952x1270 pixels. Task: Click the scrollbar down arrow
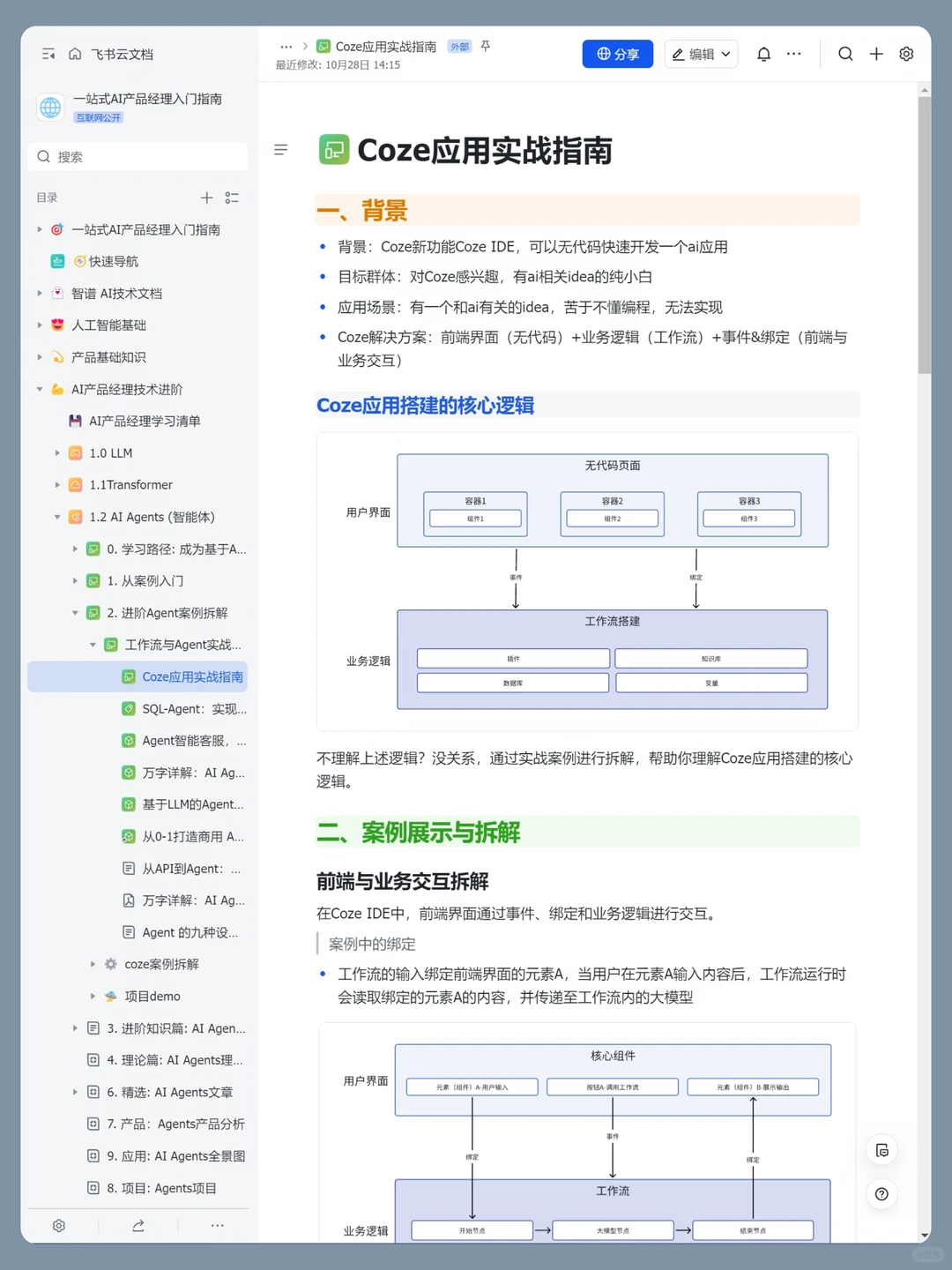[924, 1236]
